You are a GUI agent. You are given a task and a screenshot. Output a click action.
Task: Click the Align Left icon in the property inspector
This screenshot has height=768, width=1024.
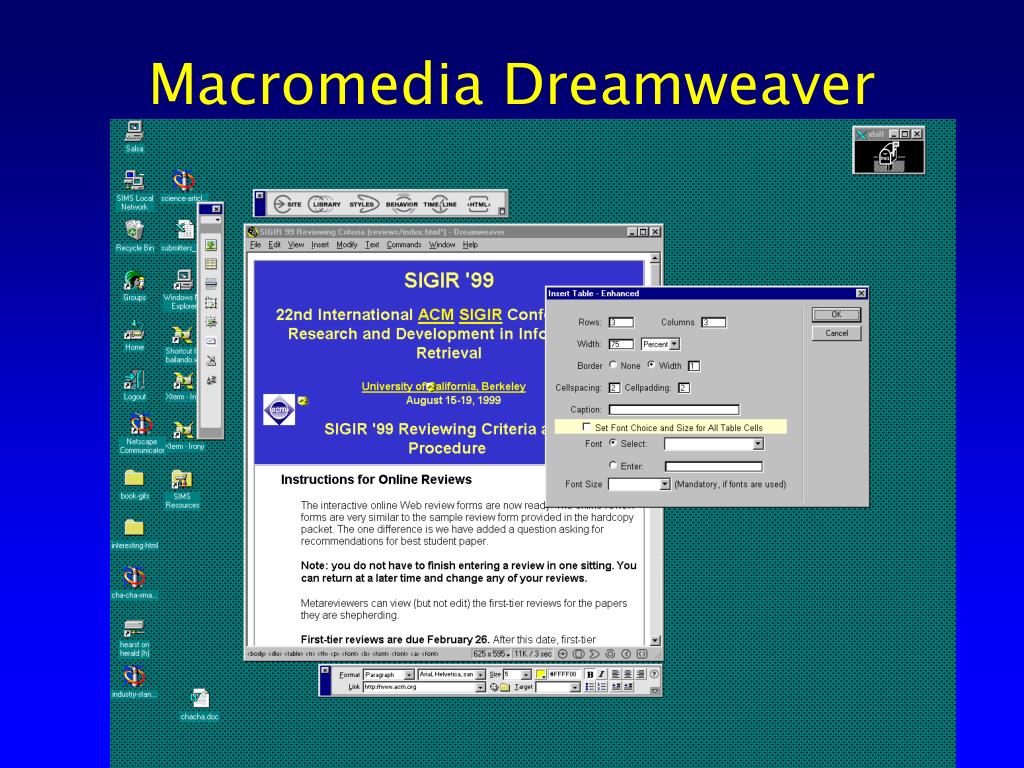coord(615,675)
